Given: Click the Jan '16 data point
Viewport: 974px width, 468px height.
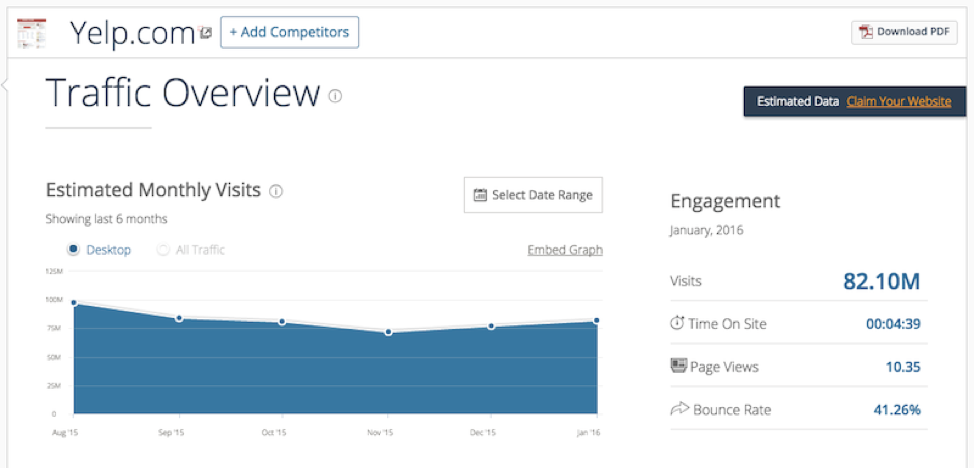Looking at the screenshot, I should point(597,321).
